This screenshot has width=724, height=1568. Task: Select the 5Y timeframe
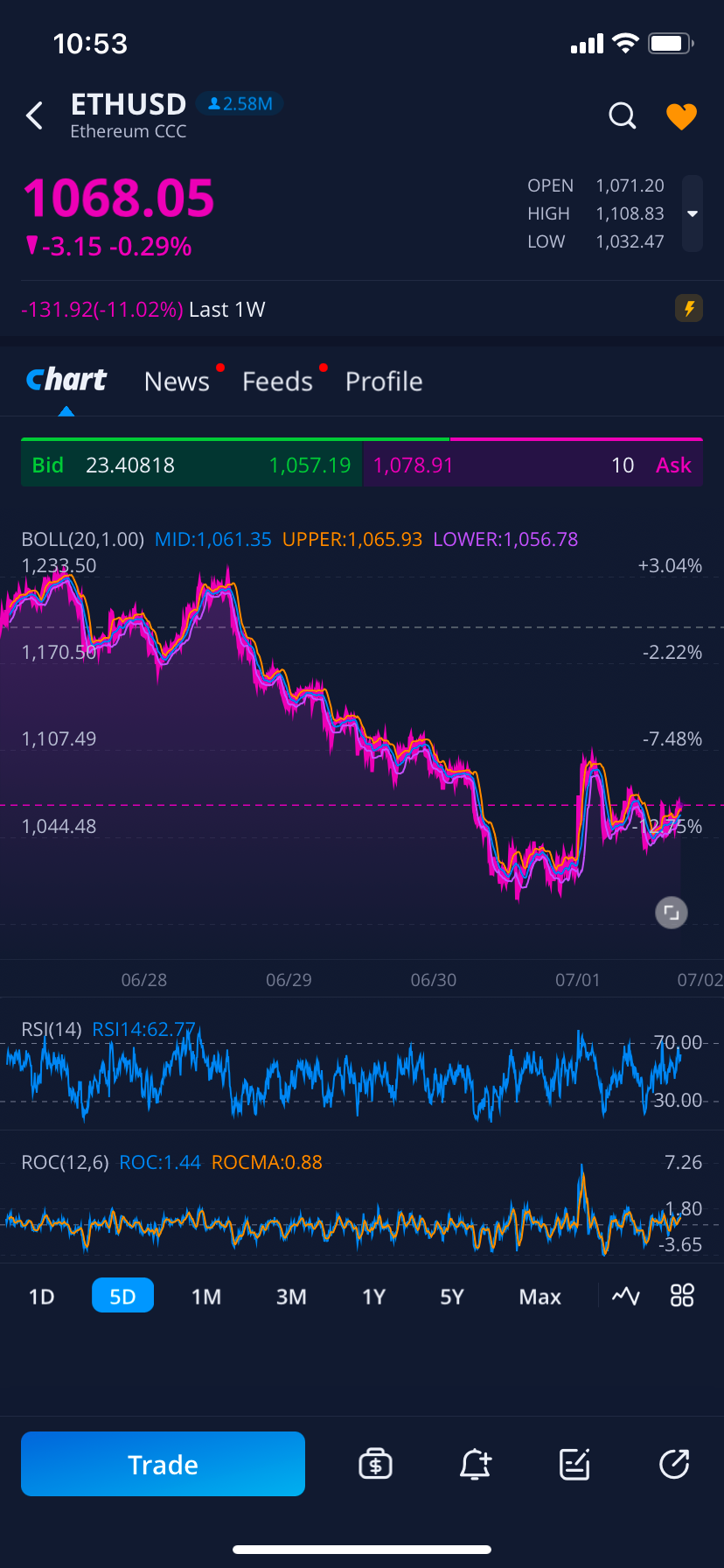(x=452, y=1296)
